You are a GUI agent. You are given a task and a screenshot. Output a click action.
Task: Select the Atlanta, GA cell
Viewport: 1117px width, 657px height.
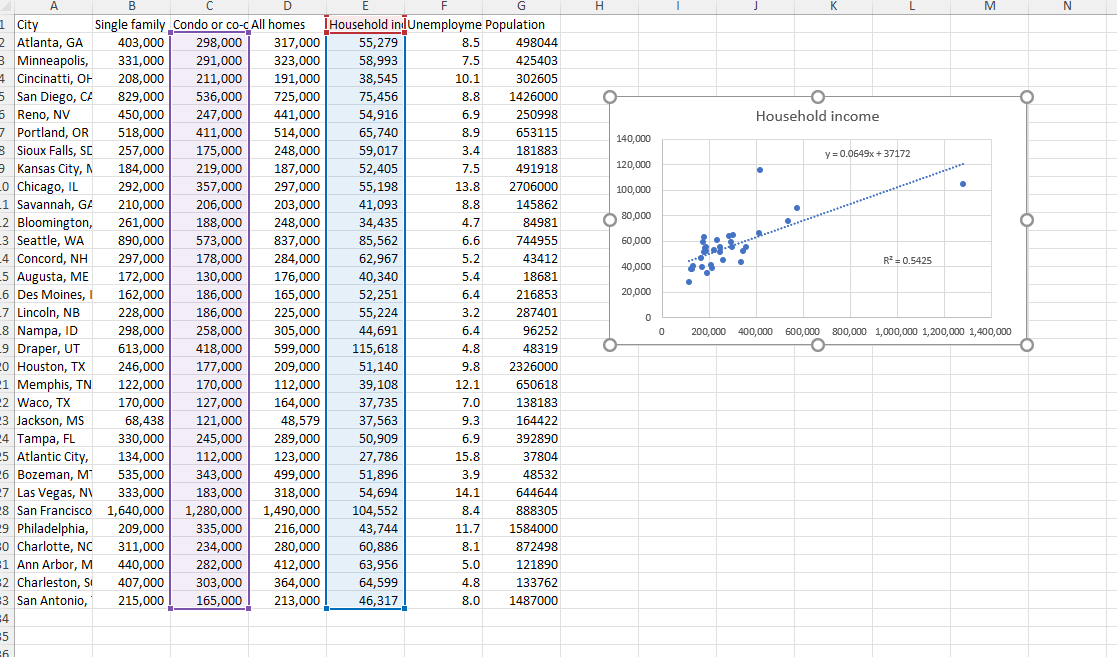[53, 43]
